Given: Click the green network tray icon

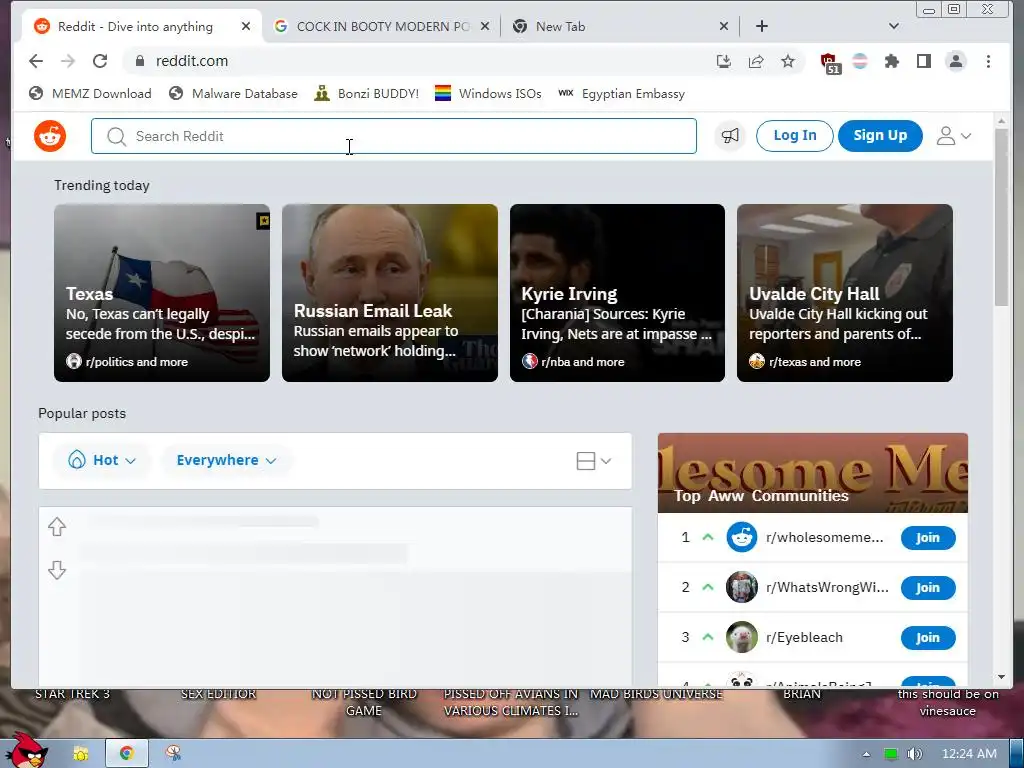Looking at the screenshot, I should tap(891, 754).
